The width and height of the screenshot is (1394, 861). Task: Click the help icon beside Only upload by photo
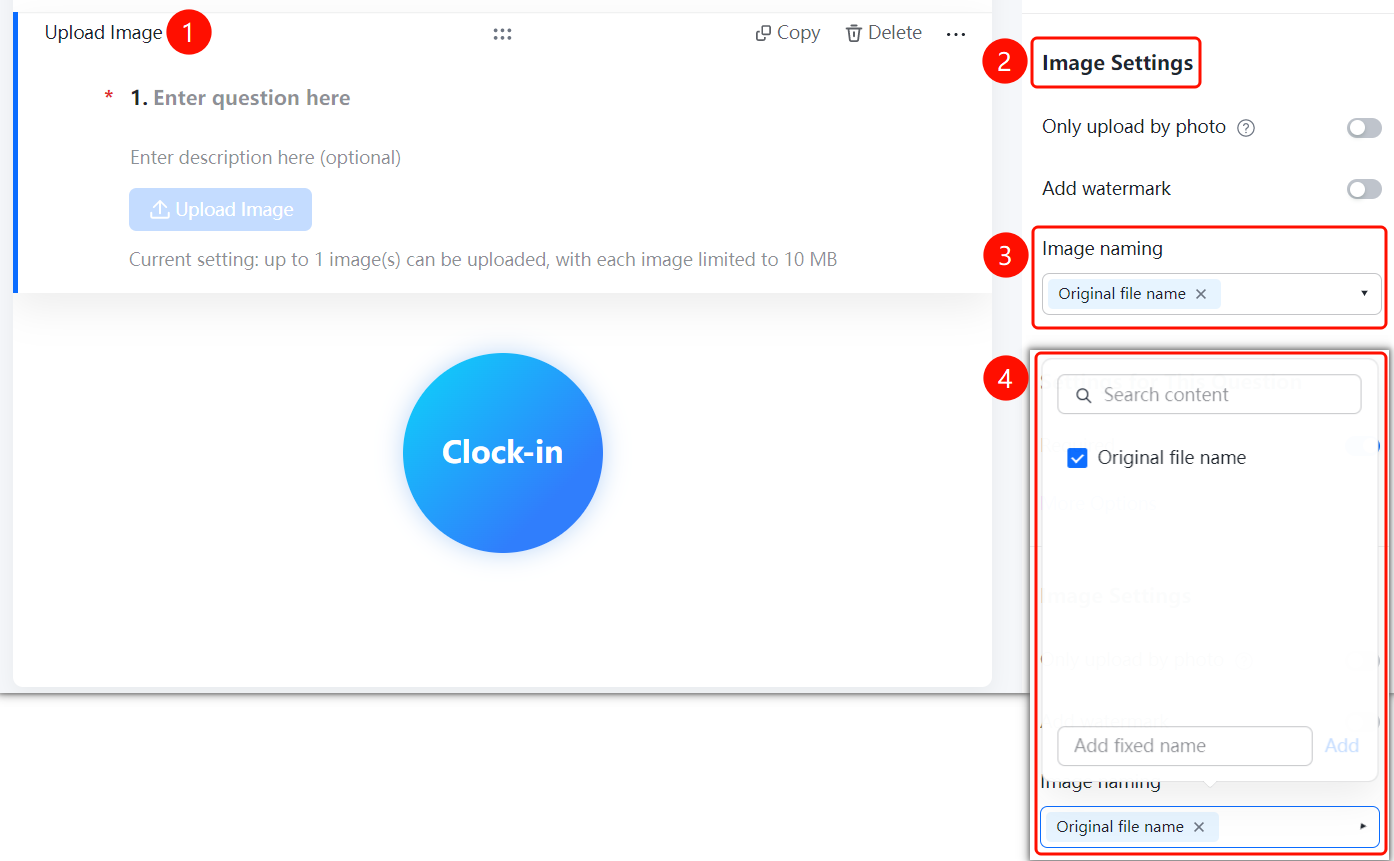click(1246, 128)
